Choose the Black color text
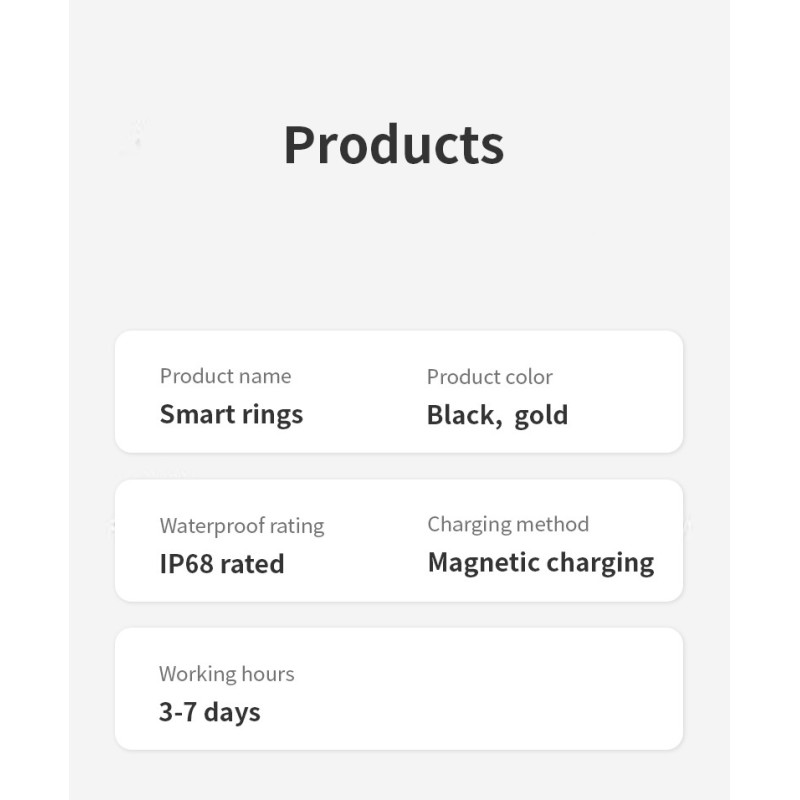The height and width of the screenshot is (800, 800). click(463, 415)
